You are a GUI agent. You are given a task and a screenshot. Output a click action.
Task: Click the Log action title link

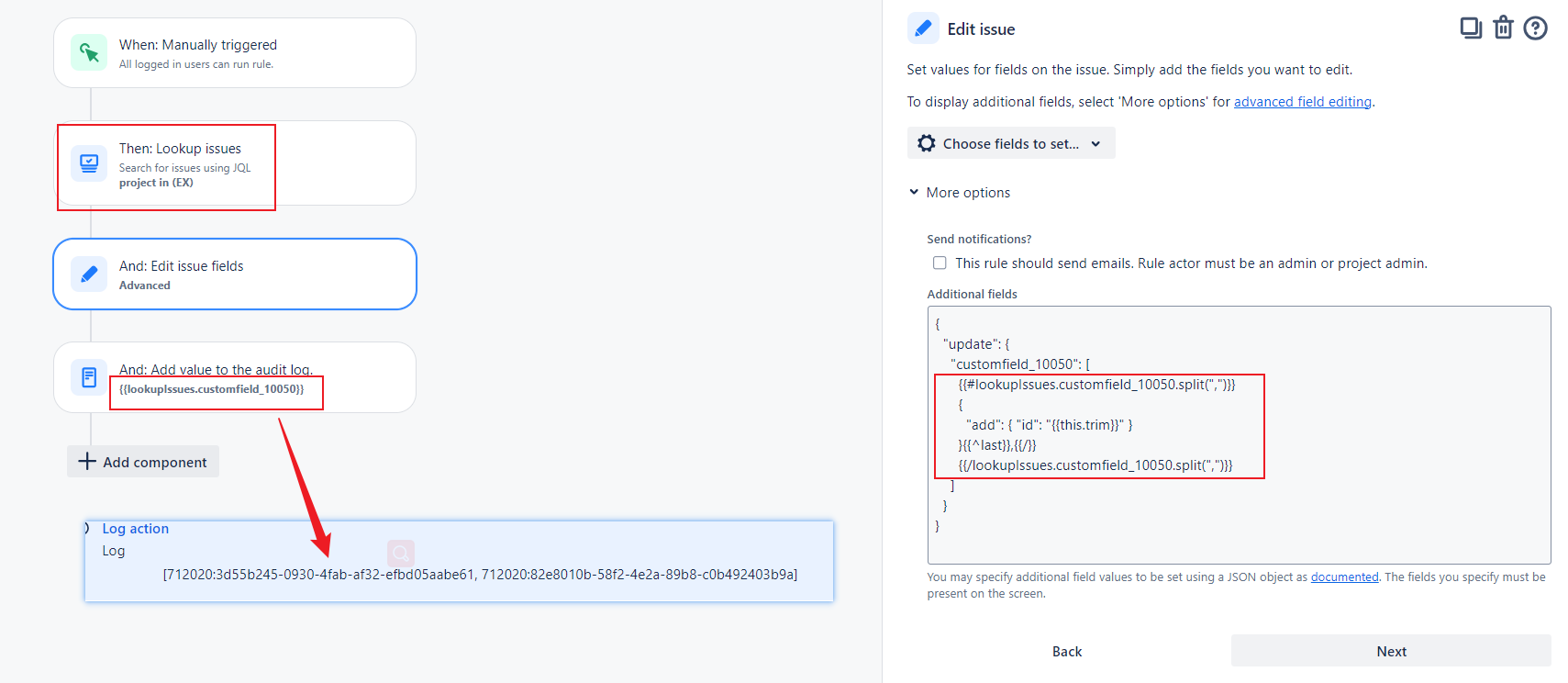coord(136,528)
